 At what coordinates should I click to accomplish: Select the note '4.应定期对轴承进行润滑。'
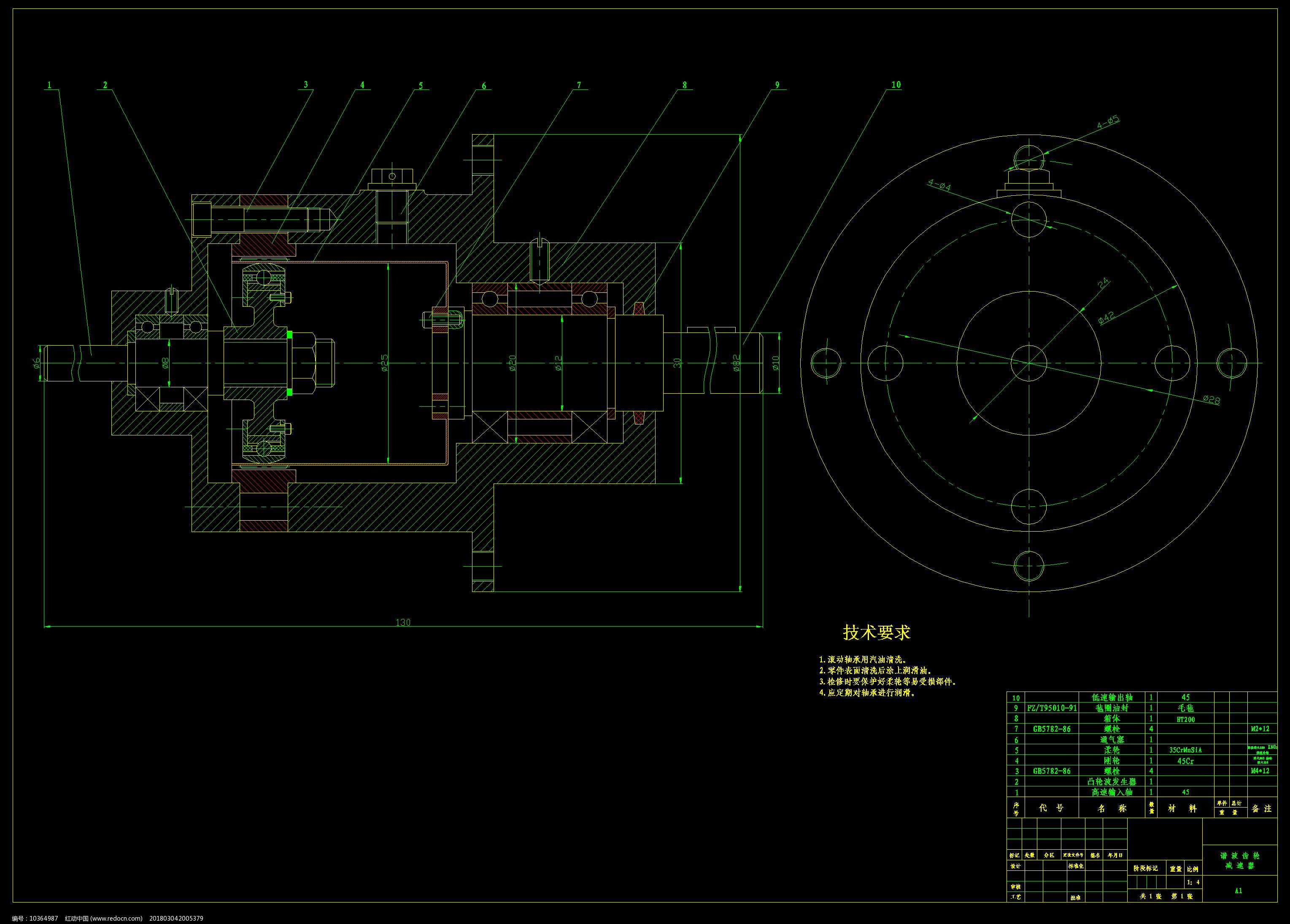pos(867,693)
